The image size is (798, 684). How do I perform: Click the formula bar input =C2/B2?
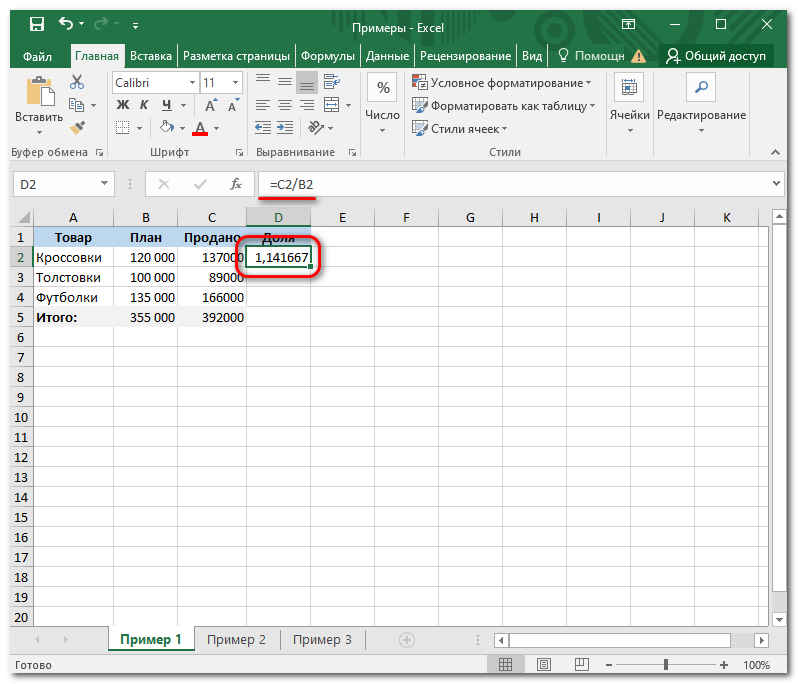coord(514,184)
